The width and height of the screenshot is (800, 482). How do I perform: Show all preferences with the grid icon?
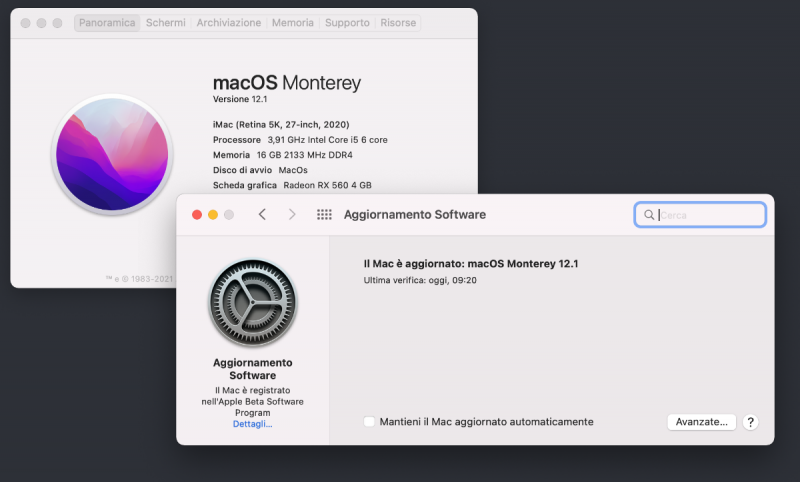pos(324,215)
